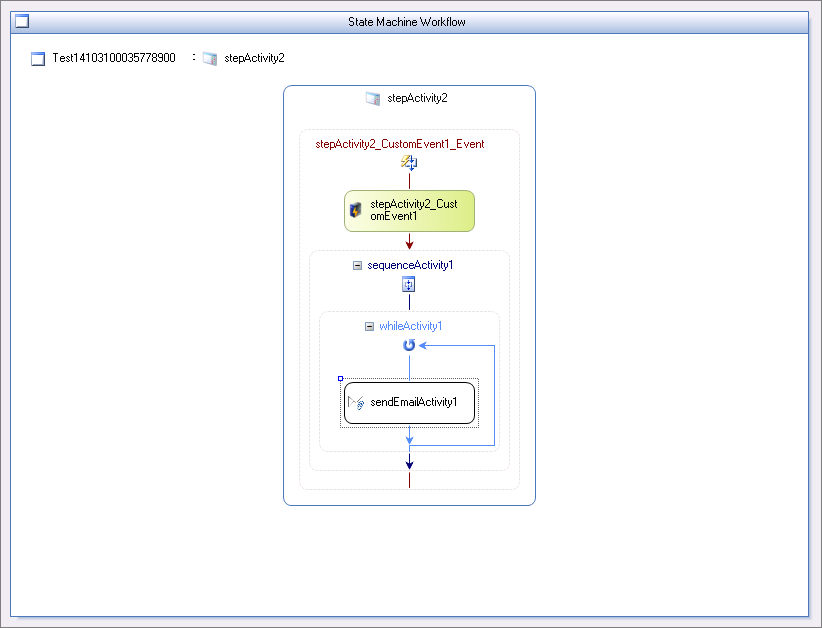The image size is (822, 628).
Task: Select the stepActivity2_CustomEvent1 green activity box
Action: click(409, 211)
